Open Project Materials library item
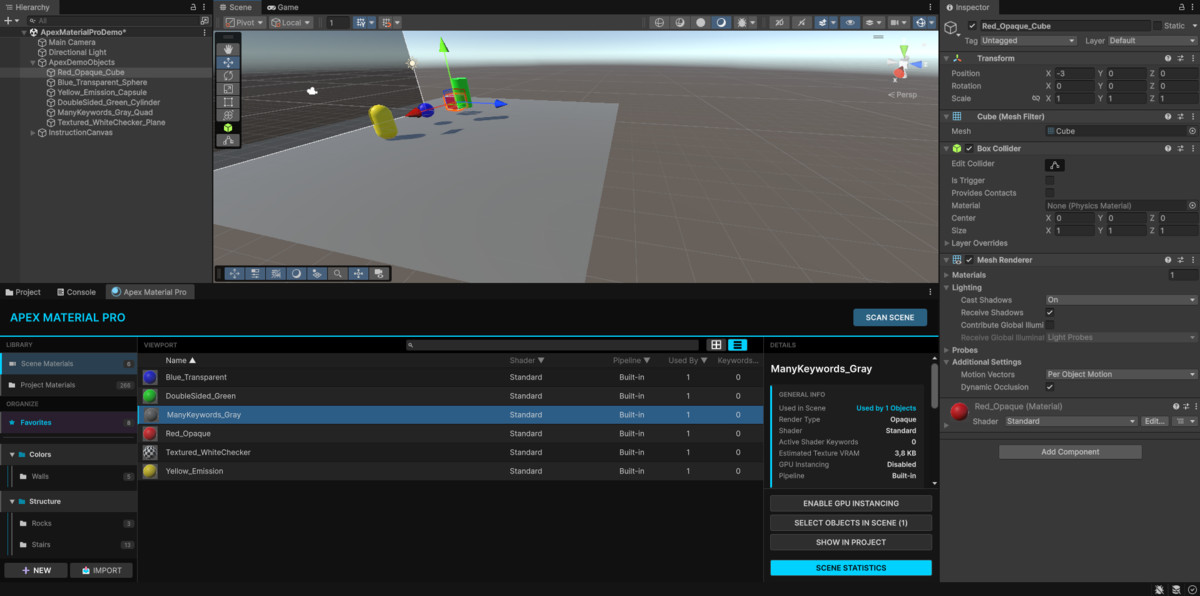1200x596 pixels. 68,385
